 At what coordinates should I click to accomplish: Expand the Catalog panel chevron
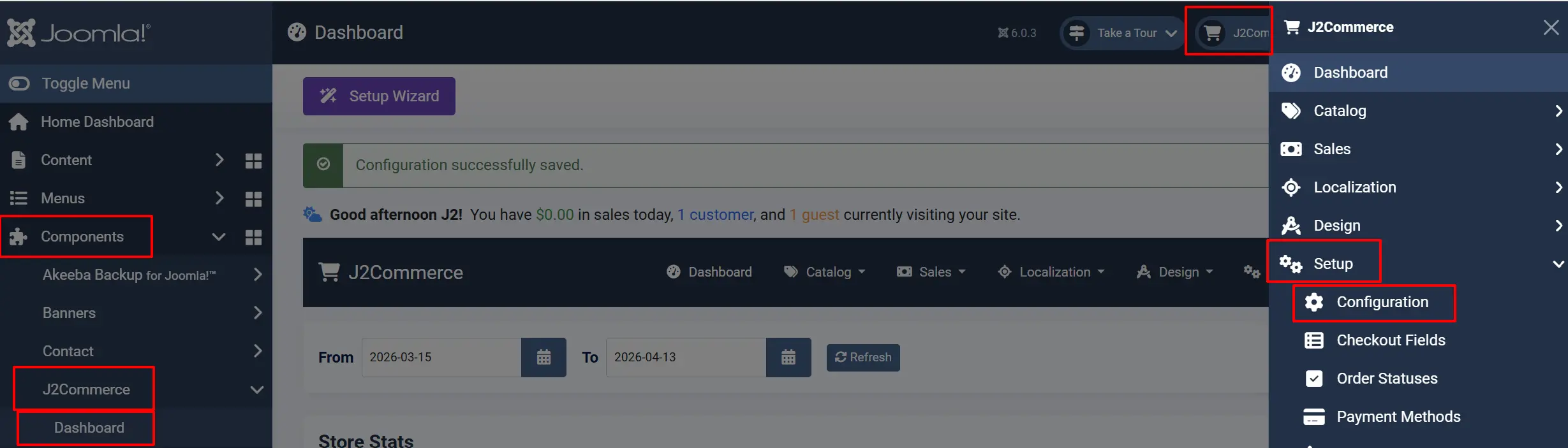pos(1558,111)
